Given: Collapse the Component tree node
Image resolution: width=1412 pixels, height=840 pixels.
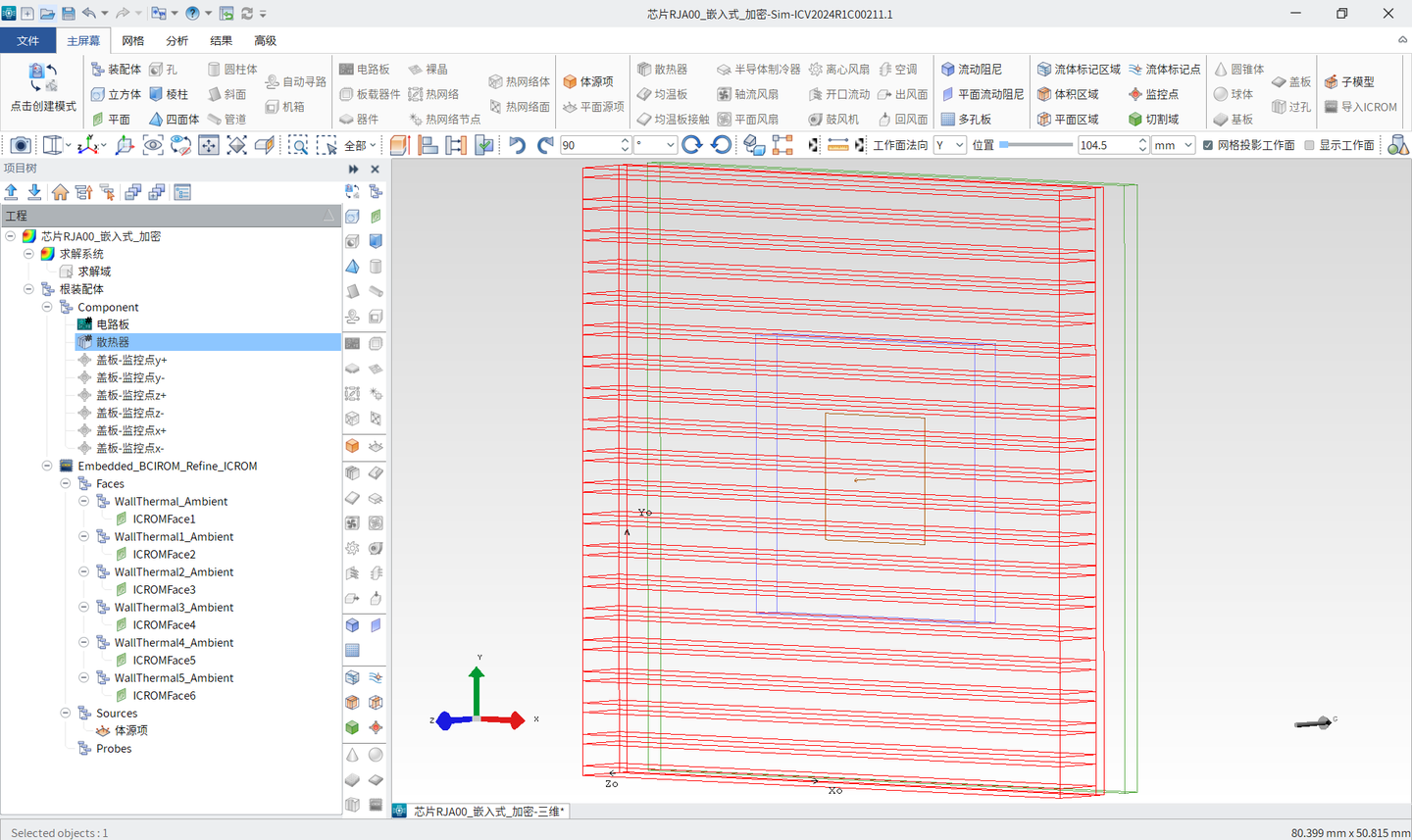Looking at the screenshot, I should coord(47,307).
